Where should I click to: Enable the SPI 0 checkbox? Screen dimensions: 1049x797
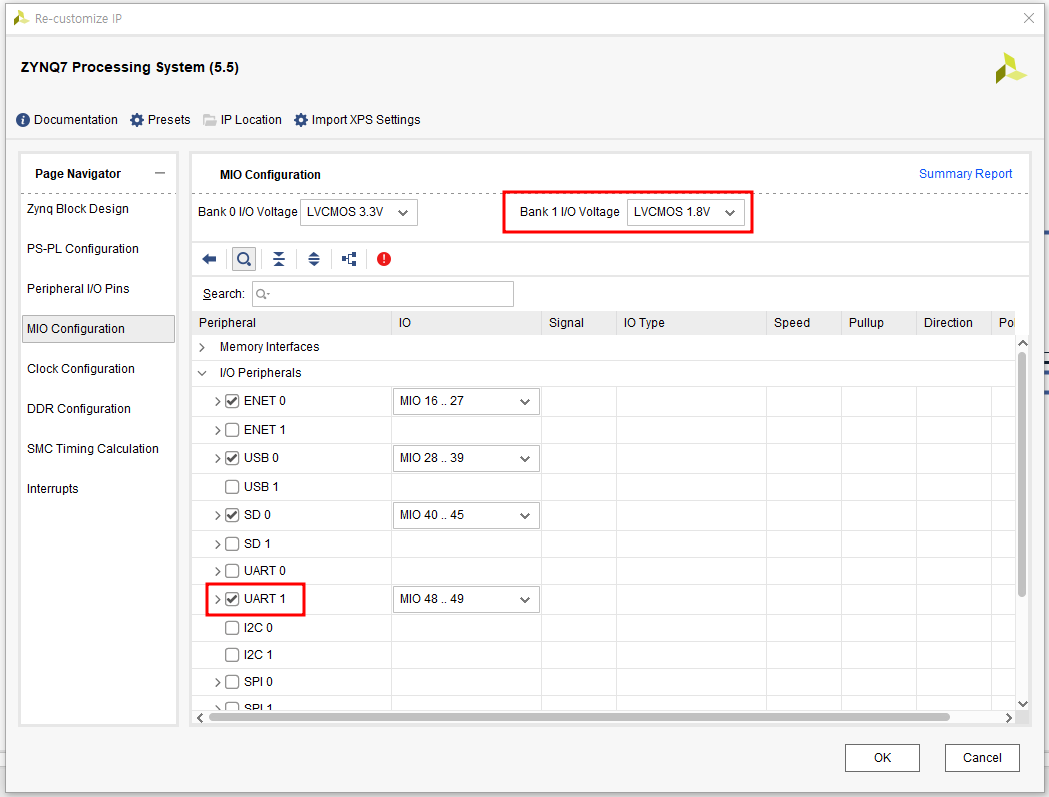coord(232,682)
